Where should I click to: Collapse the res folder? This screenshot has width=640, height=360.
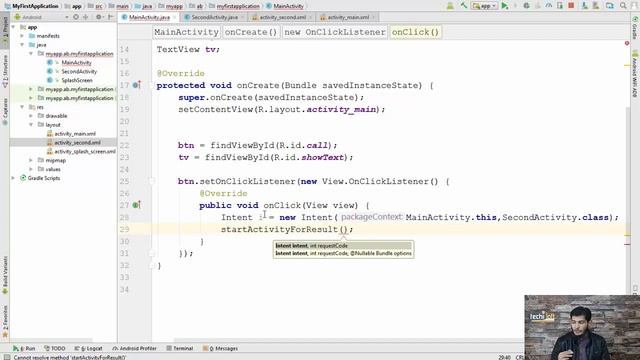[x=22, y=107]
